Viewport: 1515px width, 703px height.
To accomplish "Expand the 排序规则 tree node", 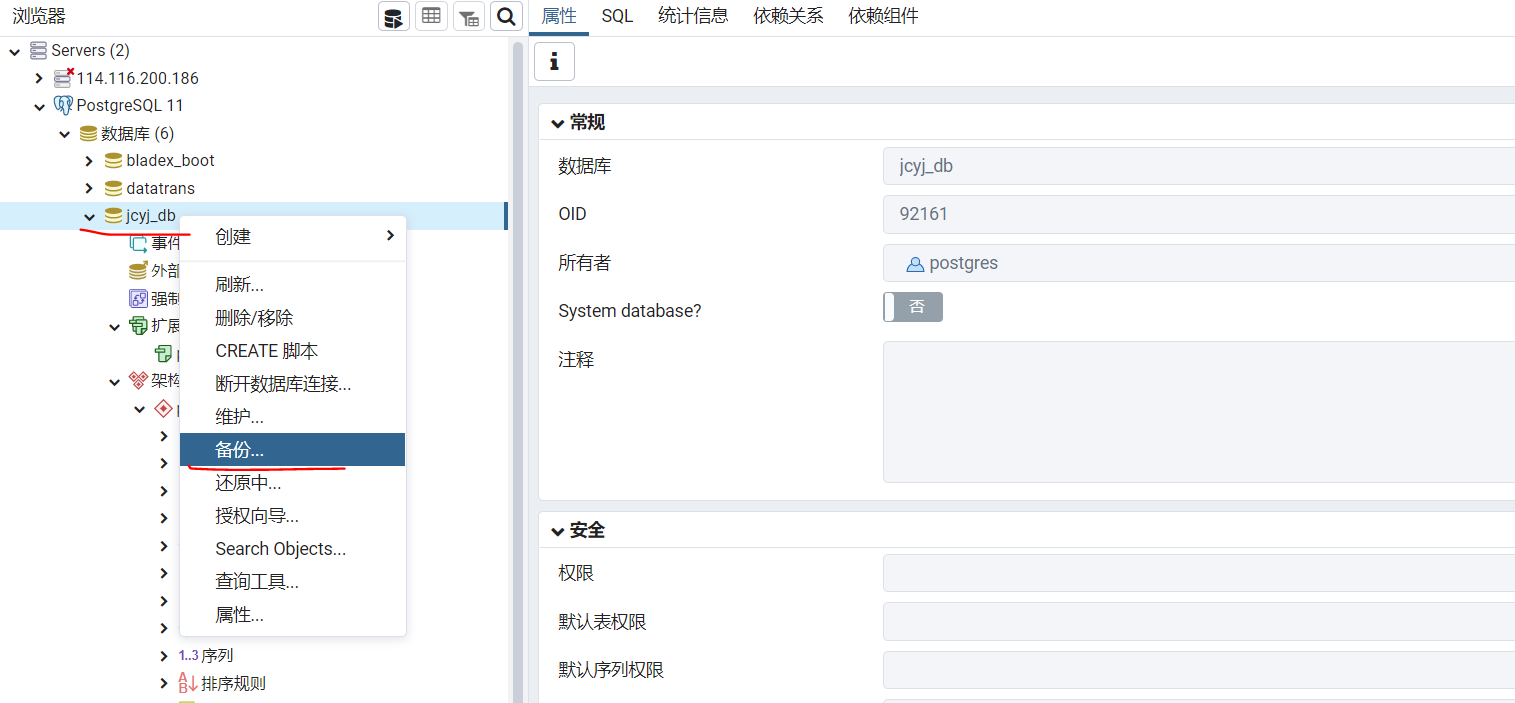I will tap(164, 683).
